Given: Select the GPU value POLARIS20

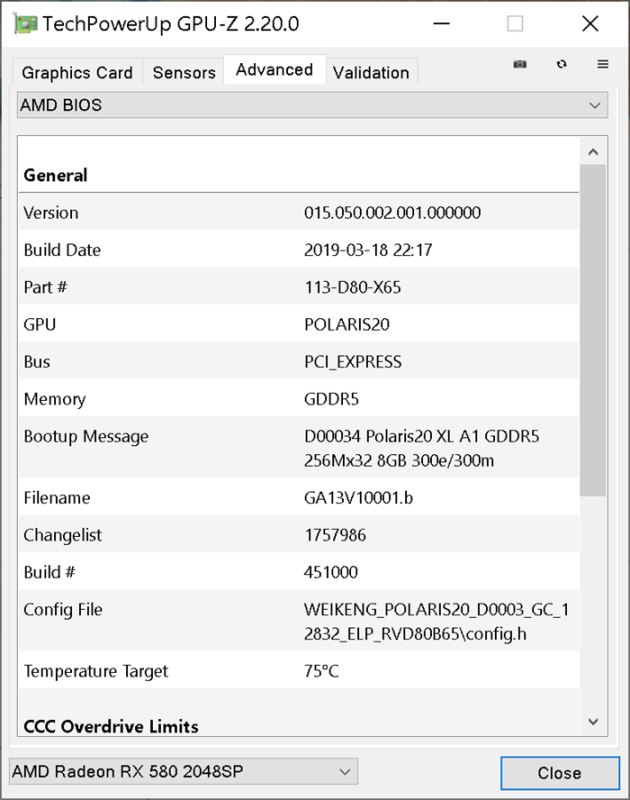Looking at the screenshot, I should tap(347, 324).
